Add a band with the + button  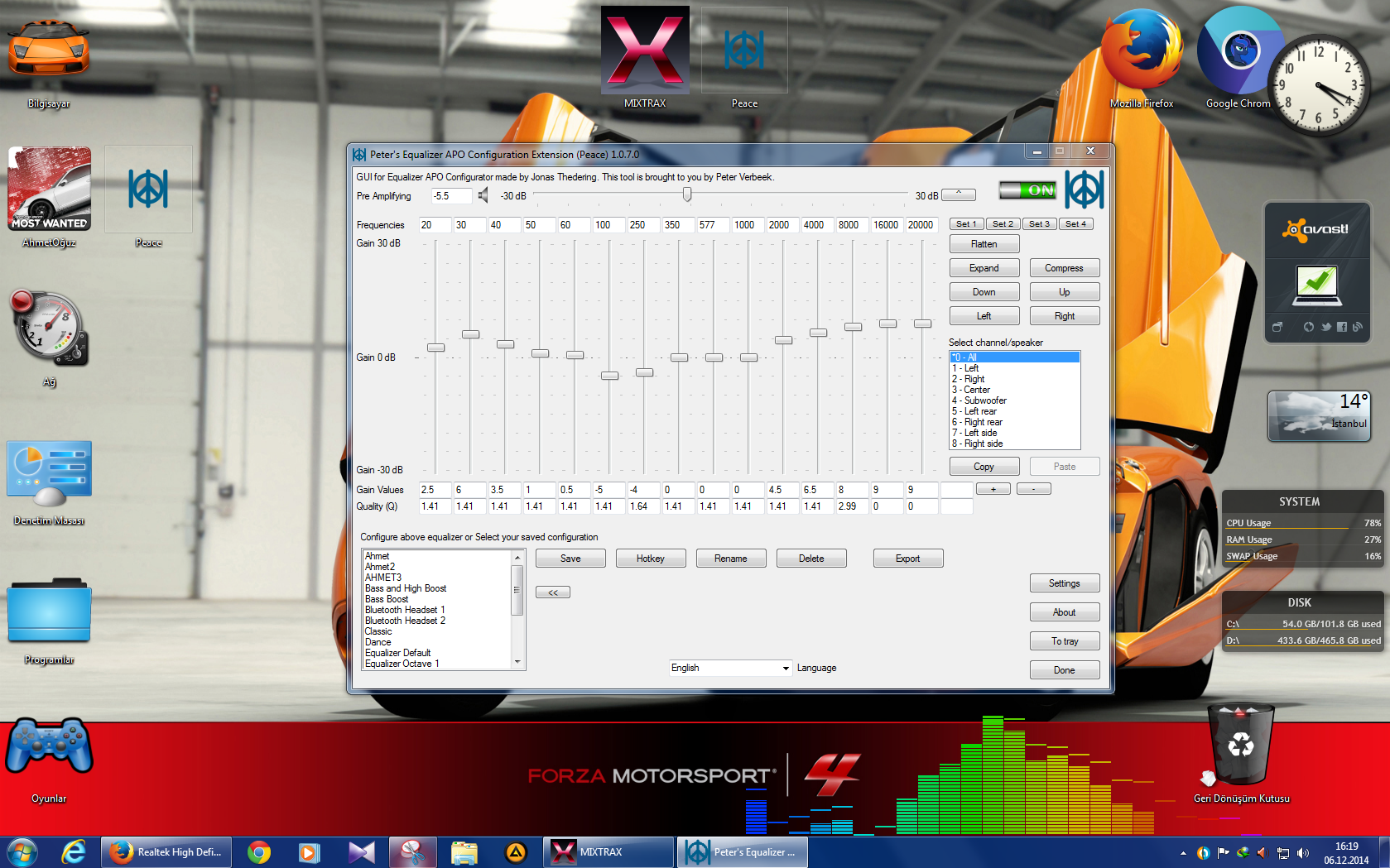tap(993, 489)
